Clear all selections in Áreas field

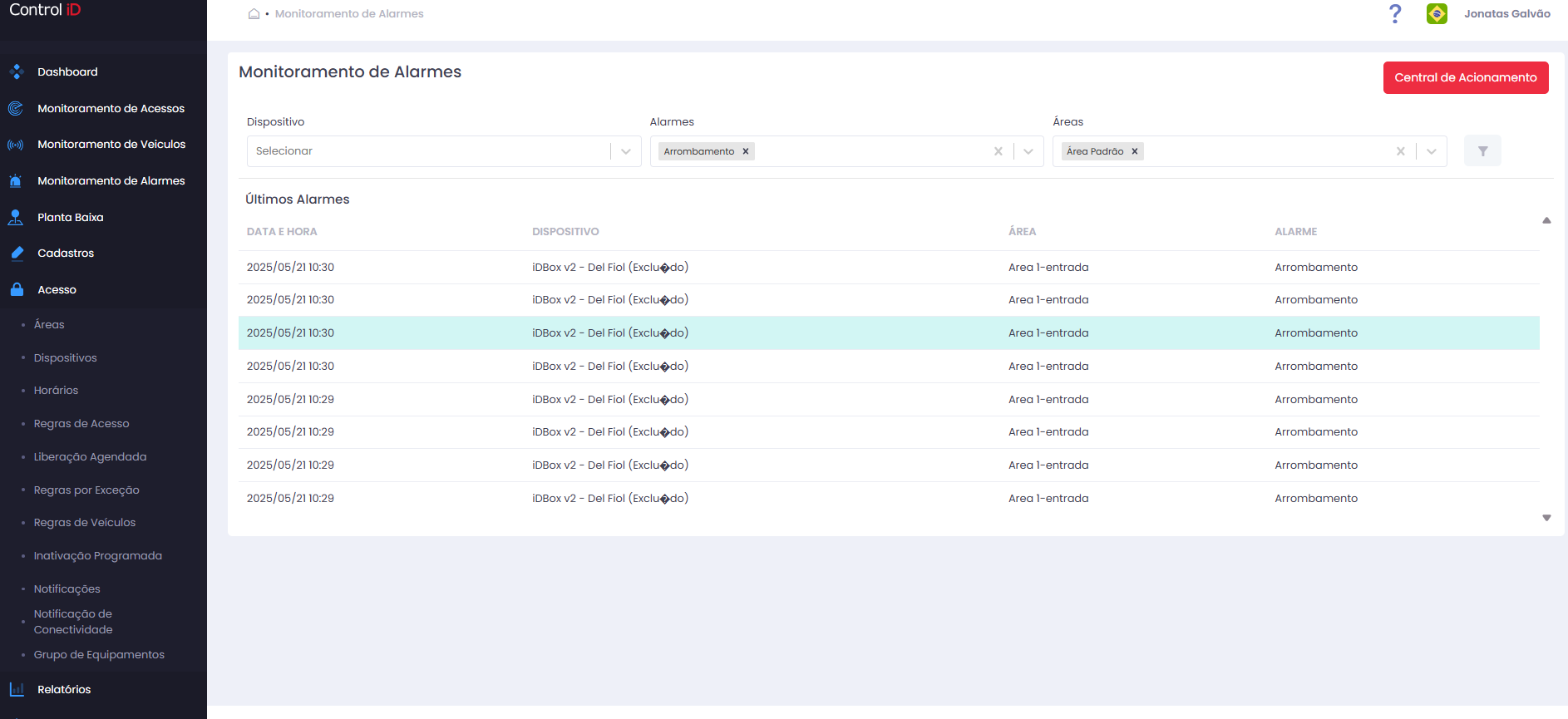point(1400,151)
